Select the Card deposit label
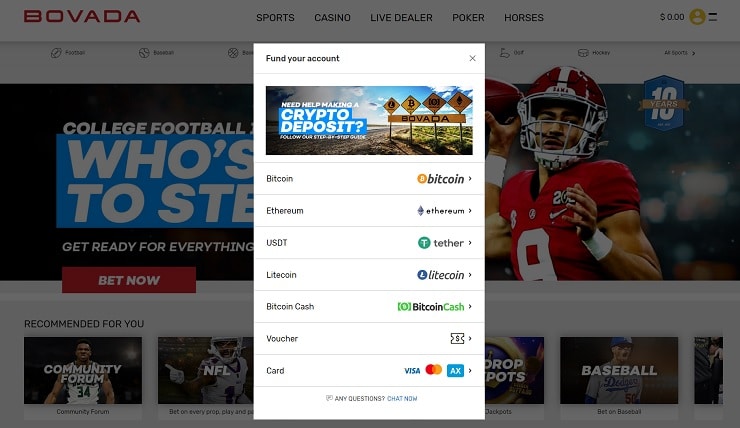740x428 pixels. tap(275, 370)
